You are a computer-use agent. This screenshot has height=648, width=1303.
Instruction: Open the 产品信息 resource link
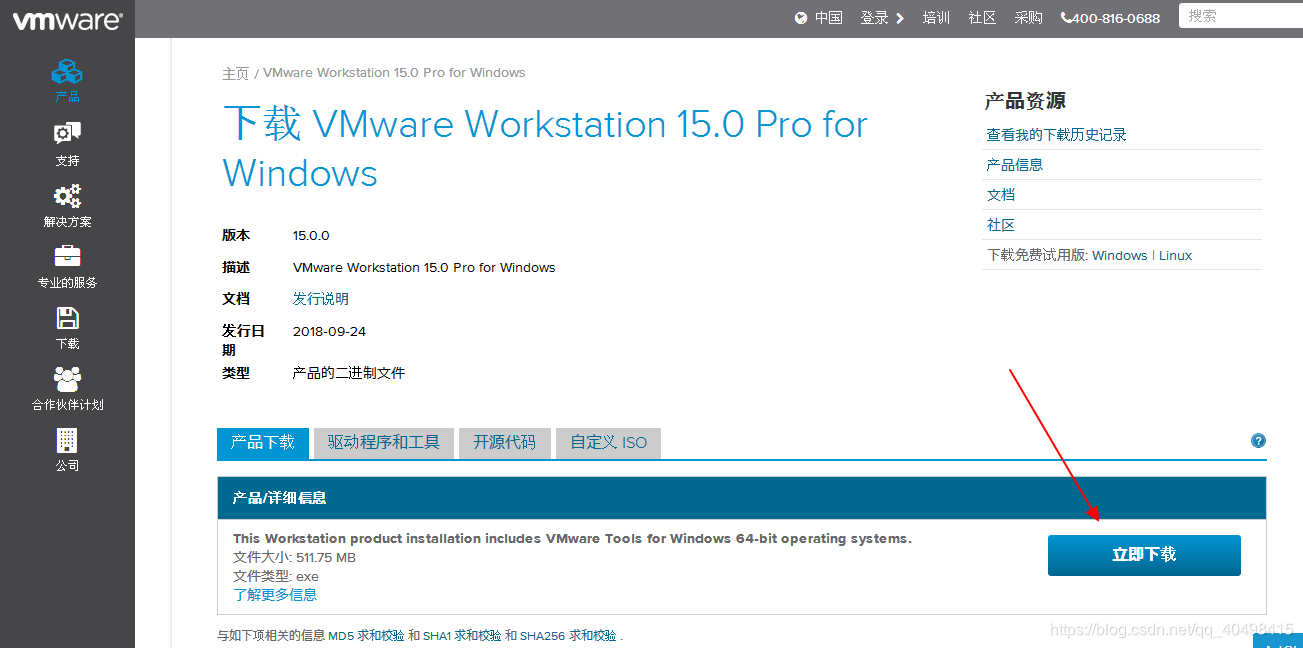(1015, 165)
